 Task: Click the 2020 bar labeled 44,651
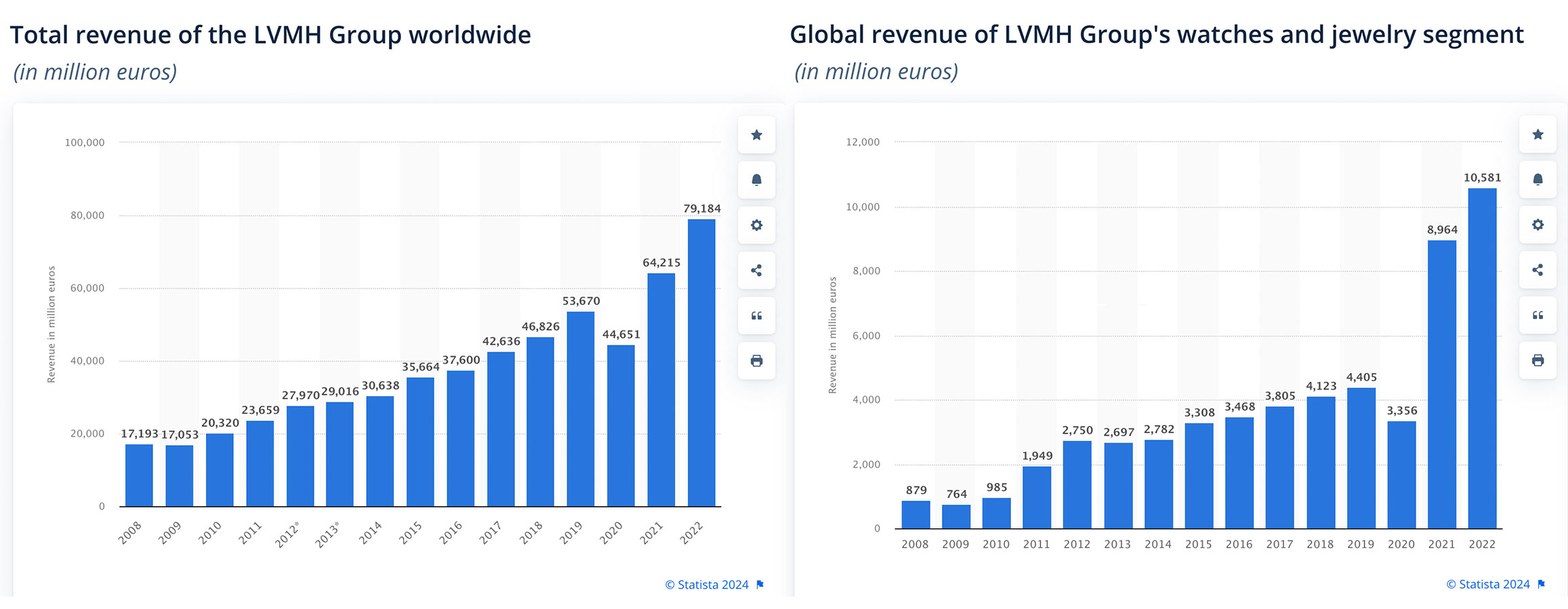coord(621,425)
